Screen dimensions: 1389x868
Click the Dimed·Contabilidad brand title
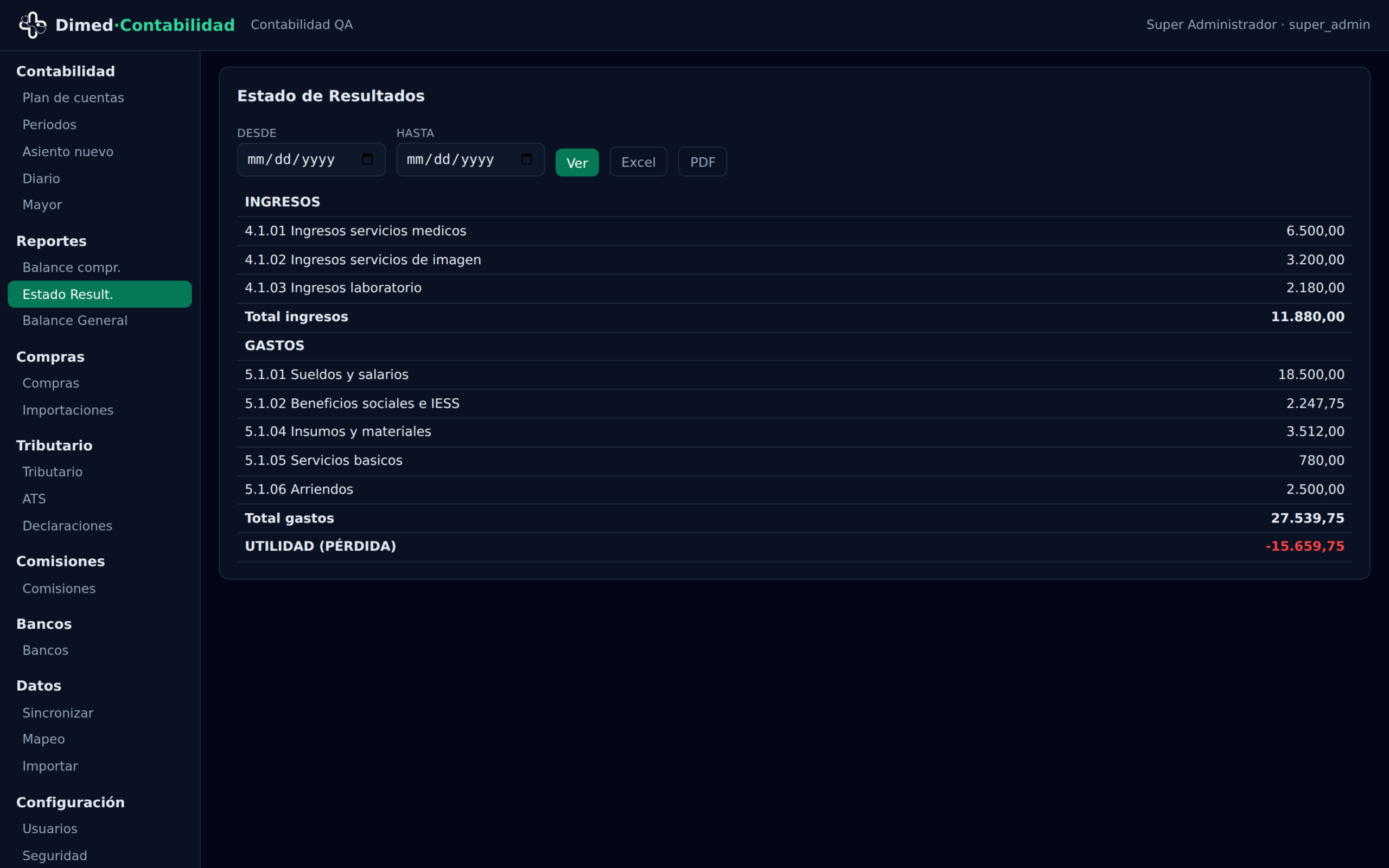click(145, 25)
